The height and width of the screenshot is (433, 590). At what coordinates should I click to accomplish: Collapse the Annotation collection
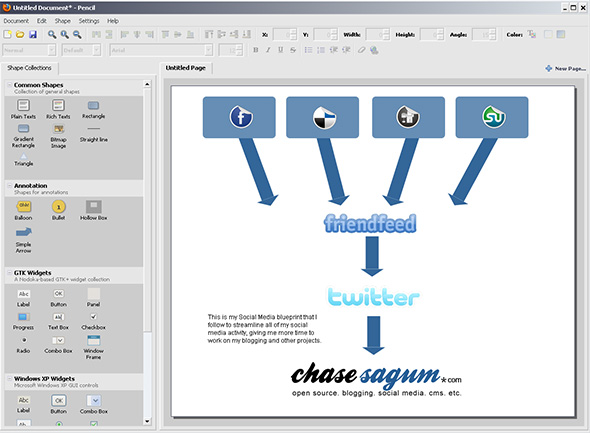pyautogui.click(x=10, y=185)
